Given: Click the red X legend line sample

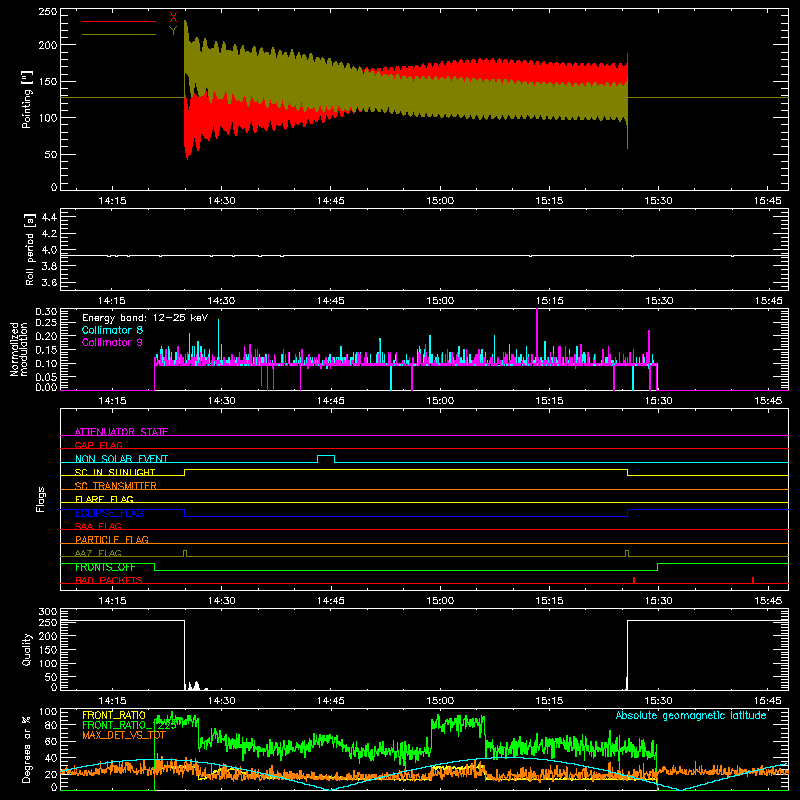Looking at the screenshot, I should tap(119, 21).
